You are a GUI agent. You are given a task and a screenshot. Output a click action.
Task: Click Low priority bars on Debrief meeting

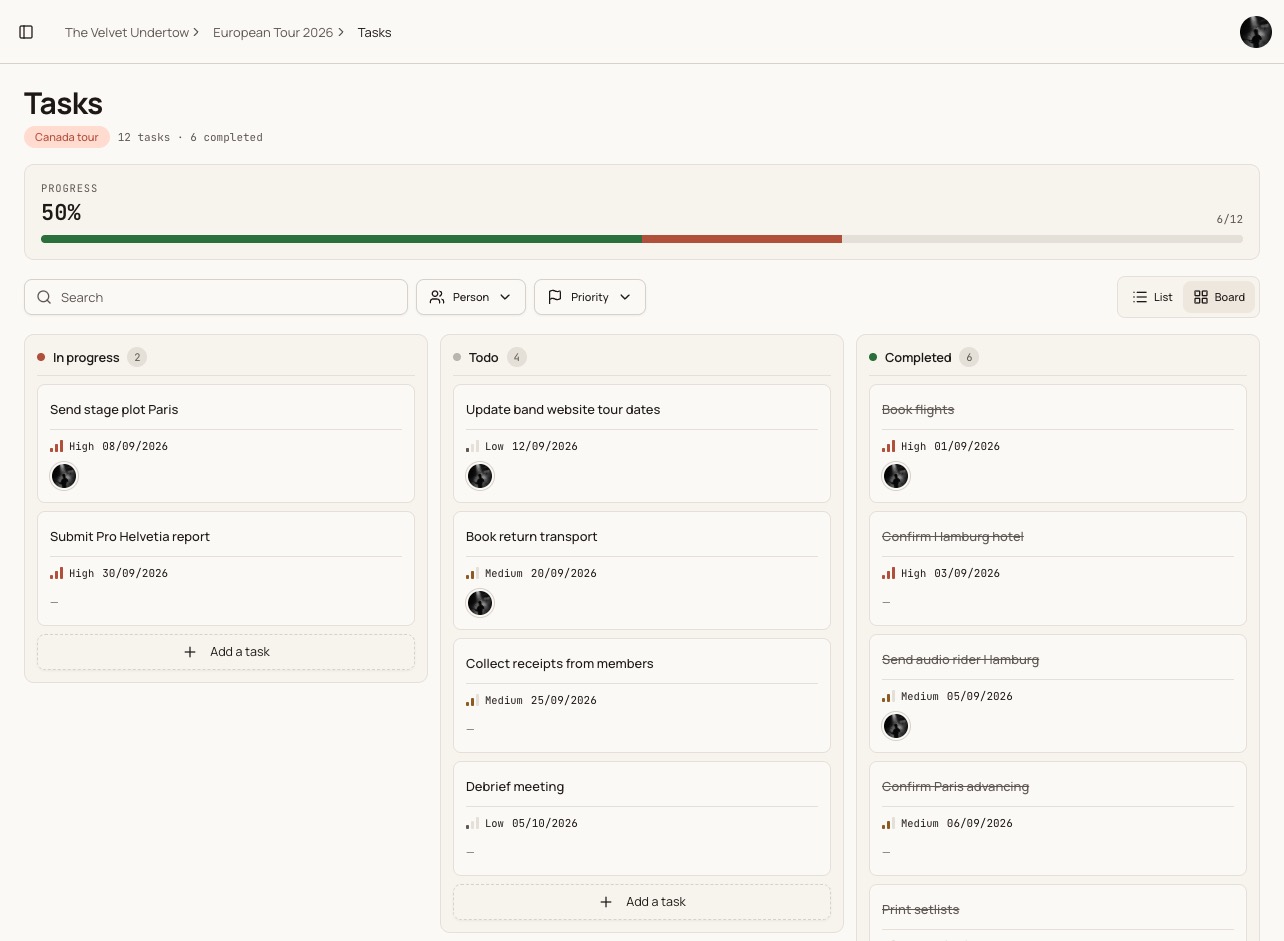pyautogui.click(x=473, y=823)
